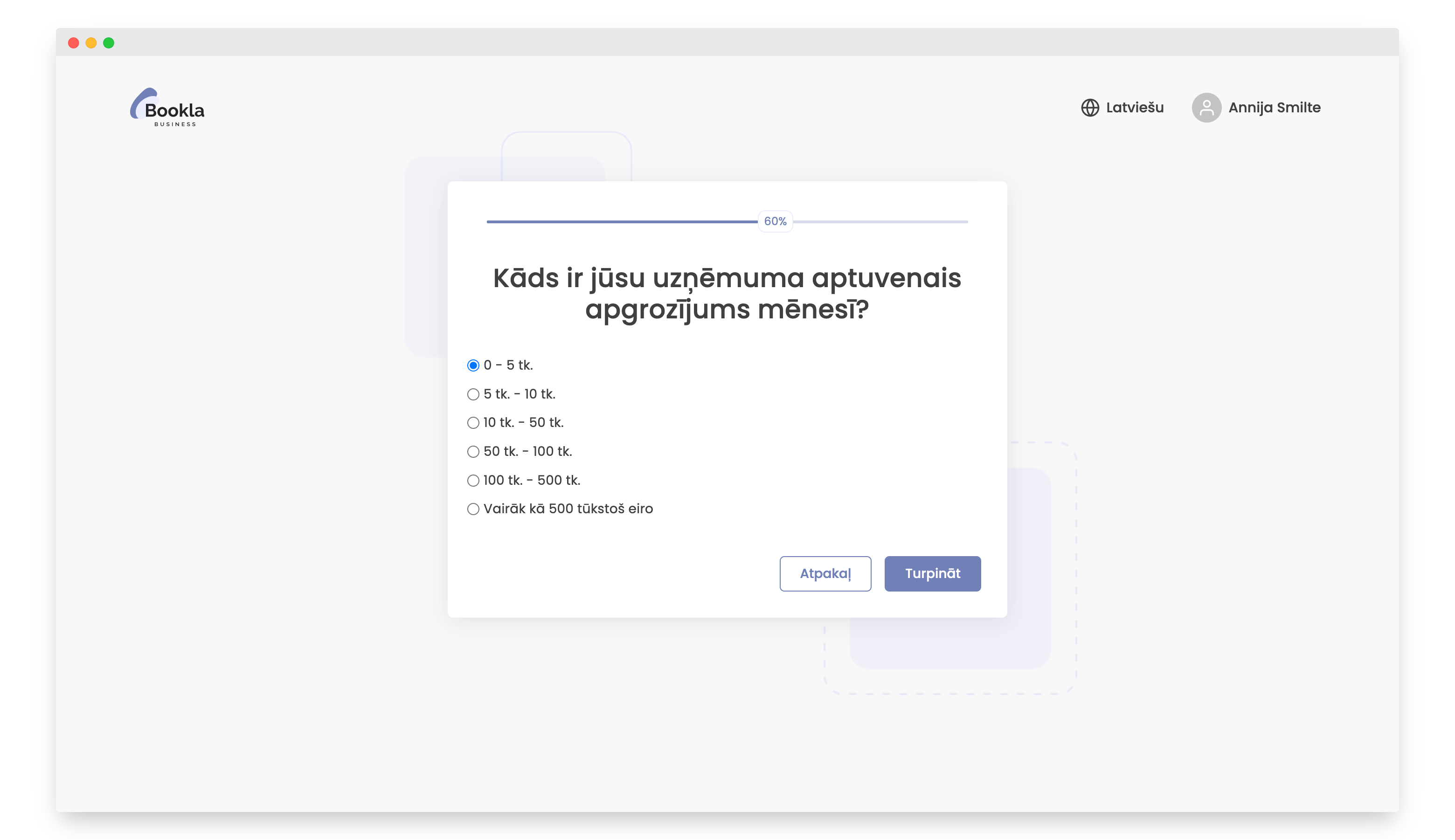Select the "100 tk. - 500 tk." choice

pos(473,480)
